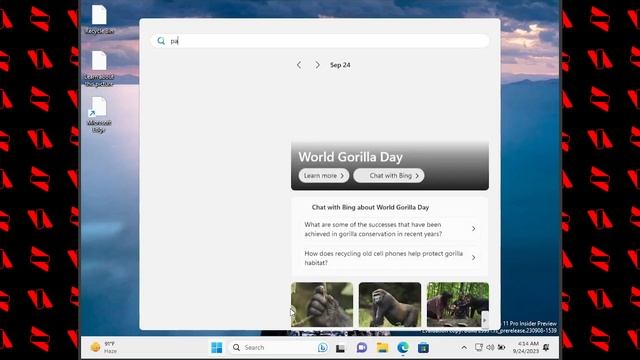
Task: Show hidden system tray icons
Action: pyautogui.click(x=464, y=348)
